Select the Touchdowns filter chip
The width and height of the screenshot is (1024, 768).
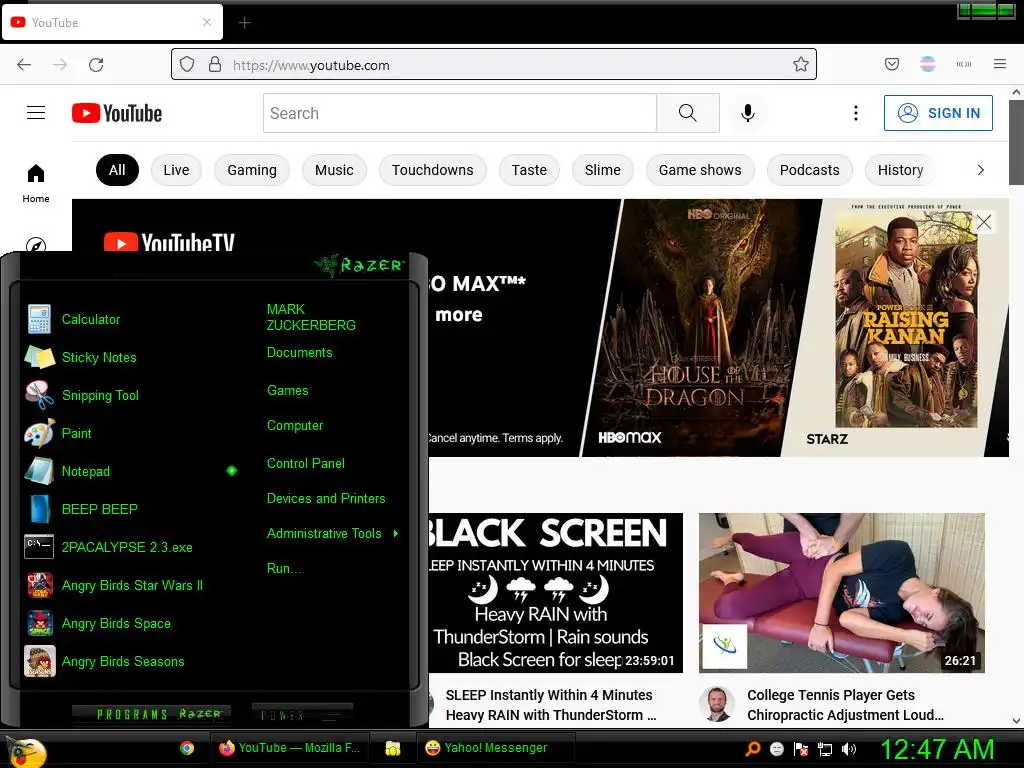click(432, 170)
